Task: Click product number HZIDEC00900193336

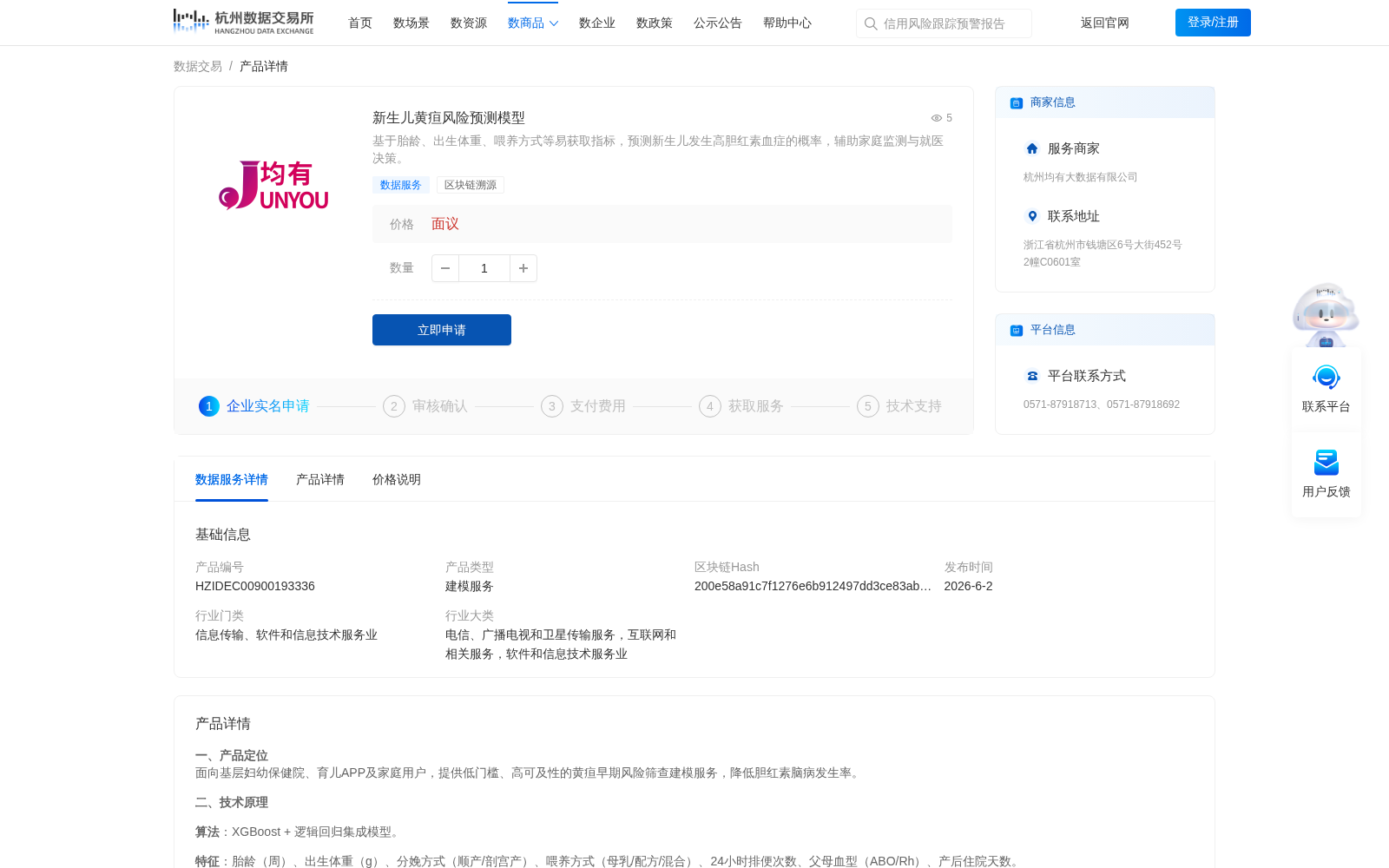Action: click(x=255, y=587)
